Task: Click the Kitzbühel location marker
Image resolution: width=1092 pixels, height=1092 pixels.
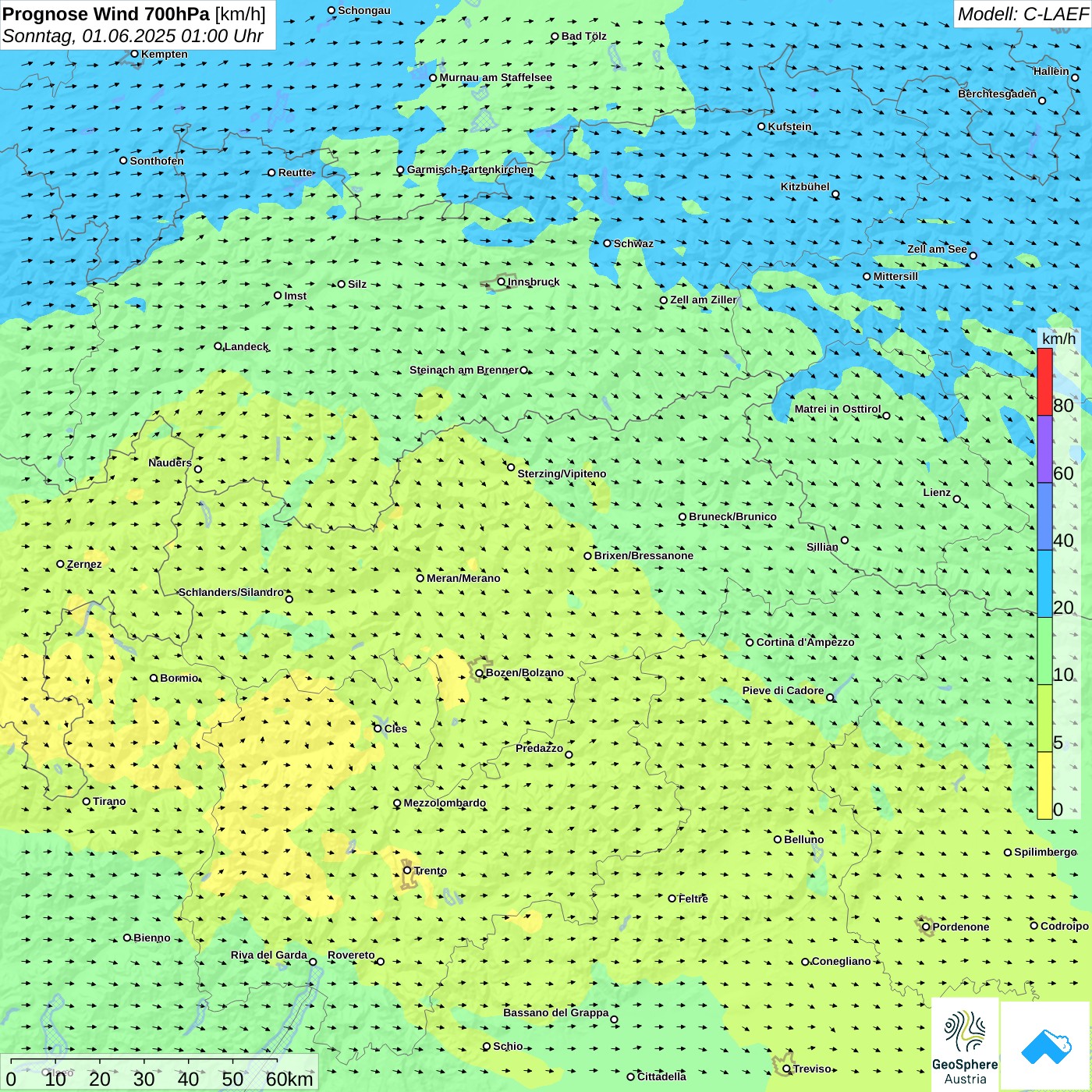Action: (x=835, y=194)
